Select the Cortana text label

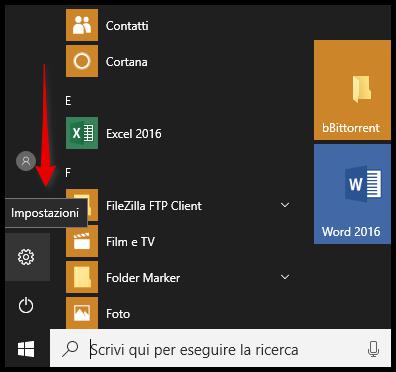pyautogui.click(x=127, y=62)
